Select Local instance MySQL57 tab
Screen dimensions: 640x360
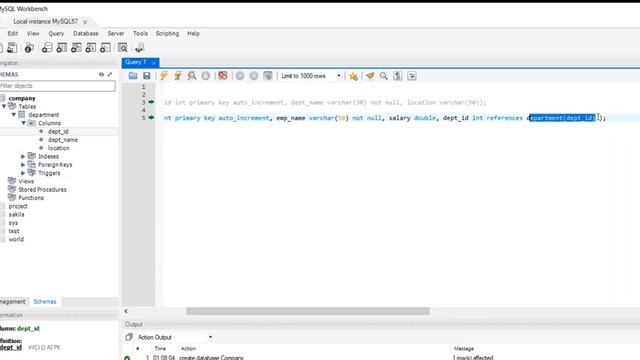[45, 21]
